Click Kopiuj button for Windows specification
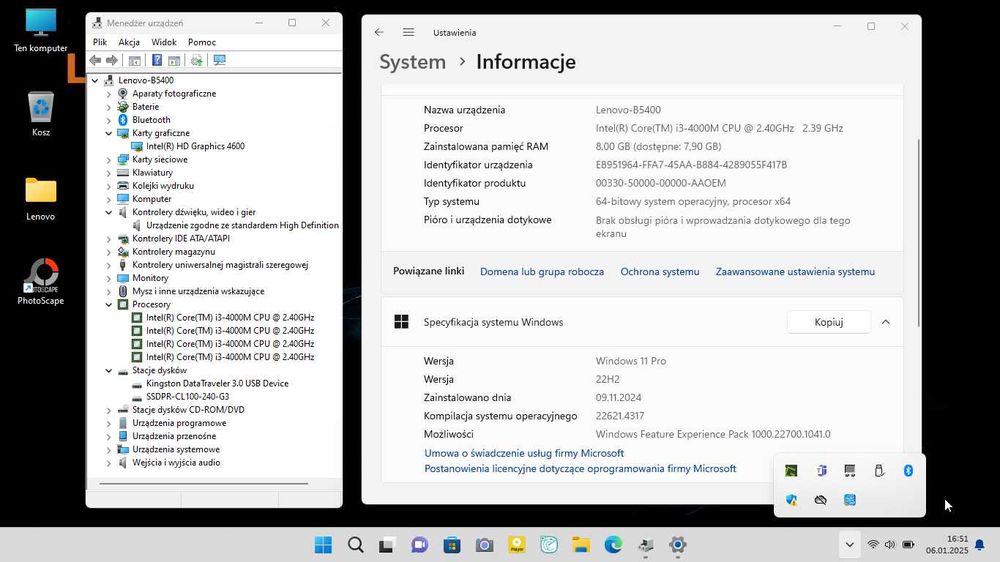Image resolution: width=1000 pixels, height=562 pixels. click(828, 322)
